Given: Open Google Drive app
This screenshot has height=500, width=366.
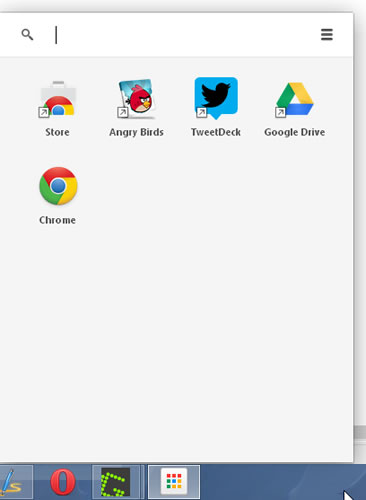Looking at the screenshot, I should [x=295, y=99].
